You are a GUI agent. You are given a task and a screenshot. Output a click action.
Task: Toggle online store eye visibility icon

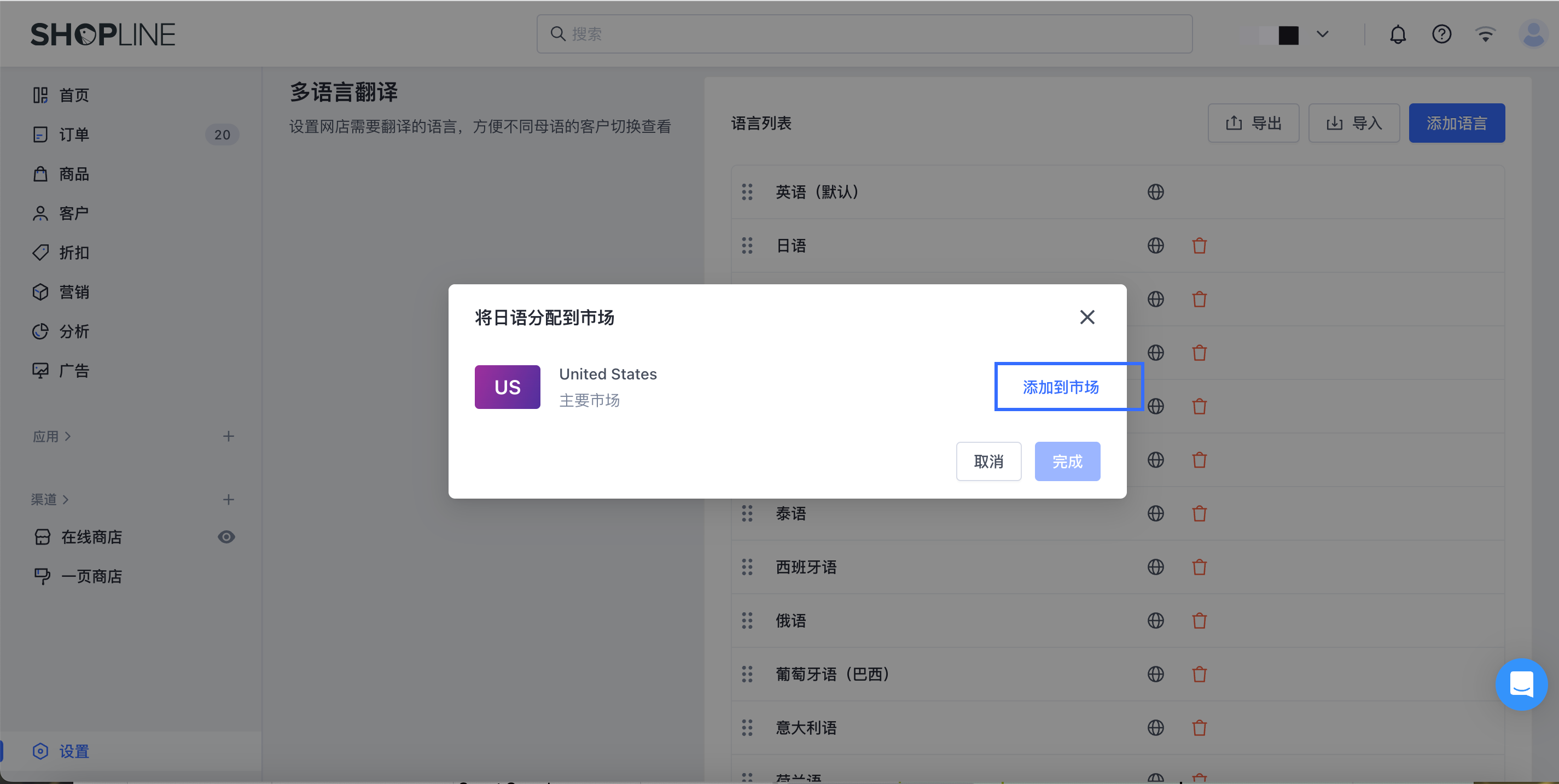226,537
